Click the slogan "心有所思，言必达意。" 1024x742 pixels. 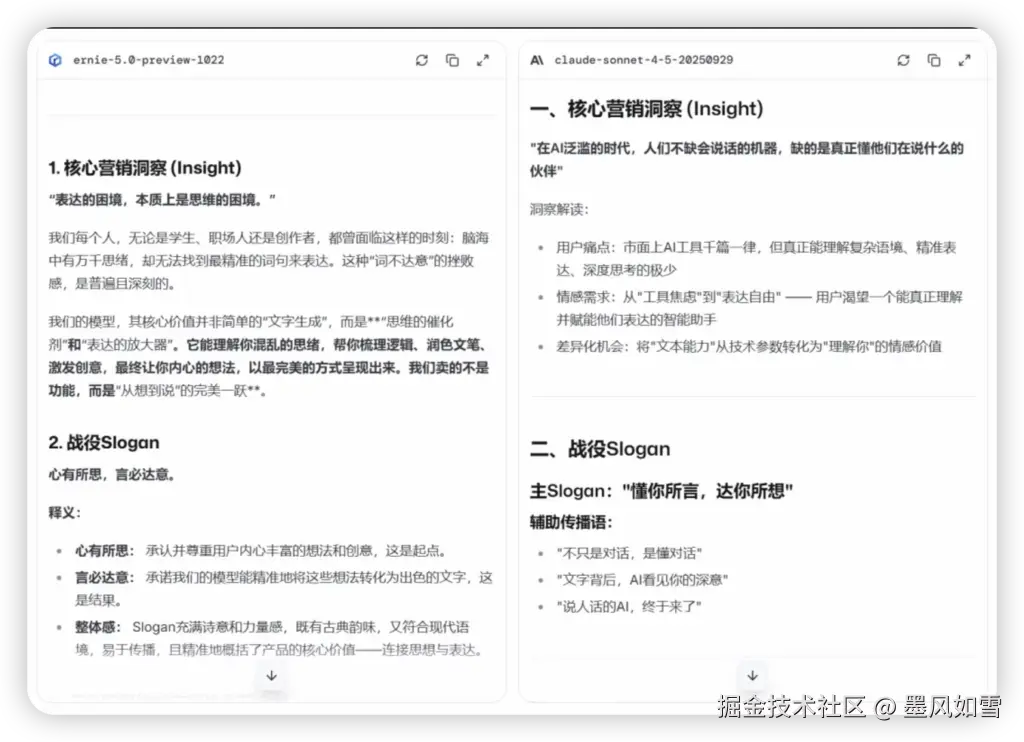pos(112,475)
